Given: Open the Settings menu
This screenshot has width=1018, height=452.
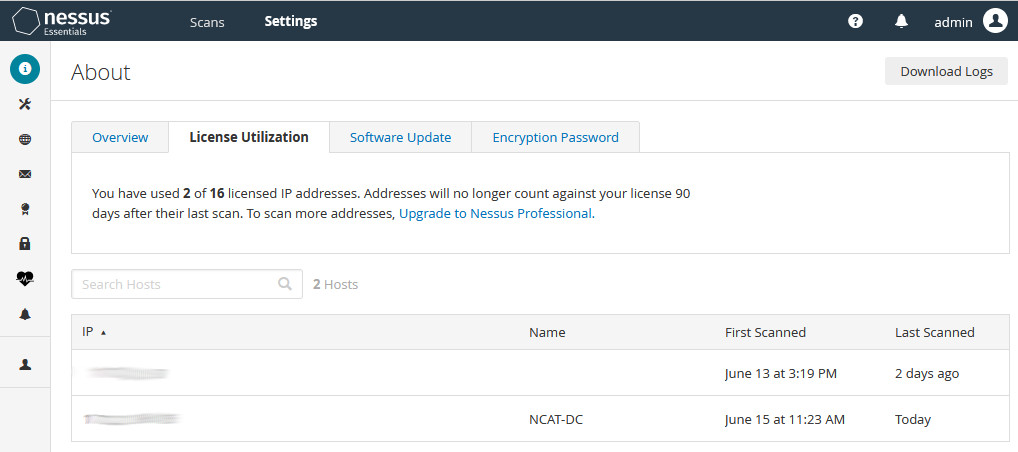Looking at the screenshot, I should [291, 21].
